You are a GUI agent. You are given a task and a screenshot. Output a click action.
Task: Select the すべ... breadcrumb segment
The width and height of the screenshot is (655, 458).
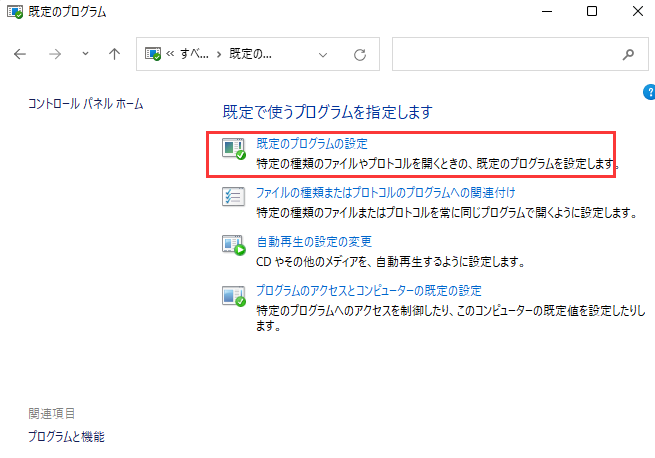tap(194, 54)
